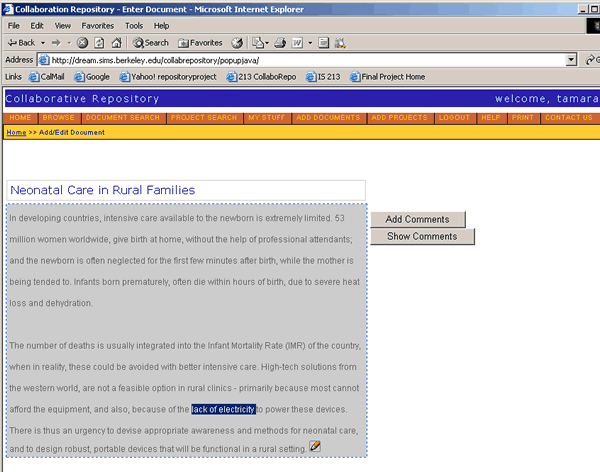Open Yahoo! repositoryproject shortcut
The image size is (600, 472).
168,77
